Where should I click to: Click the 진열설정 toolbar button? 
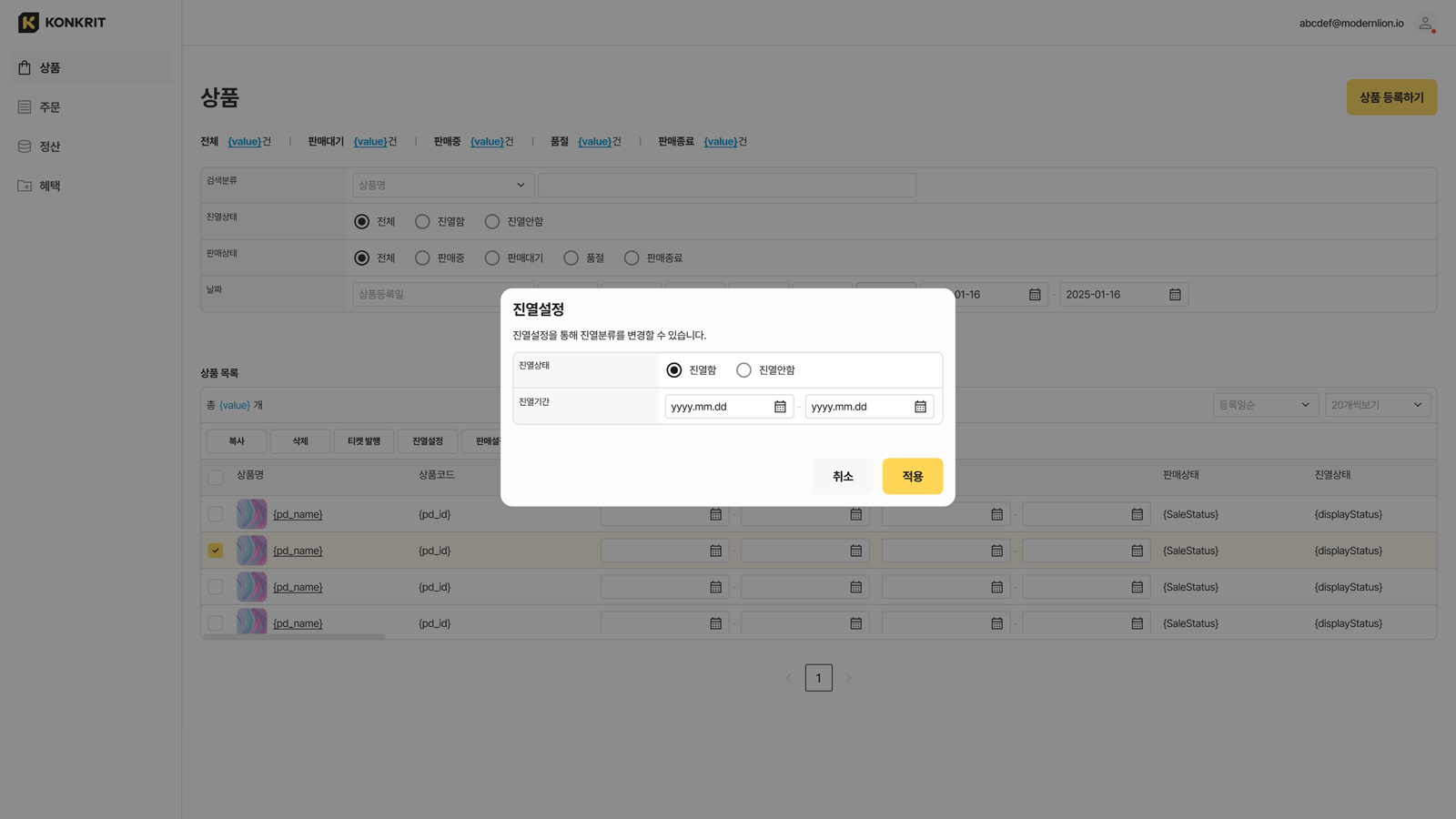point(428,441)
